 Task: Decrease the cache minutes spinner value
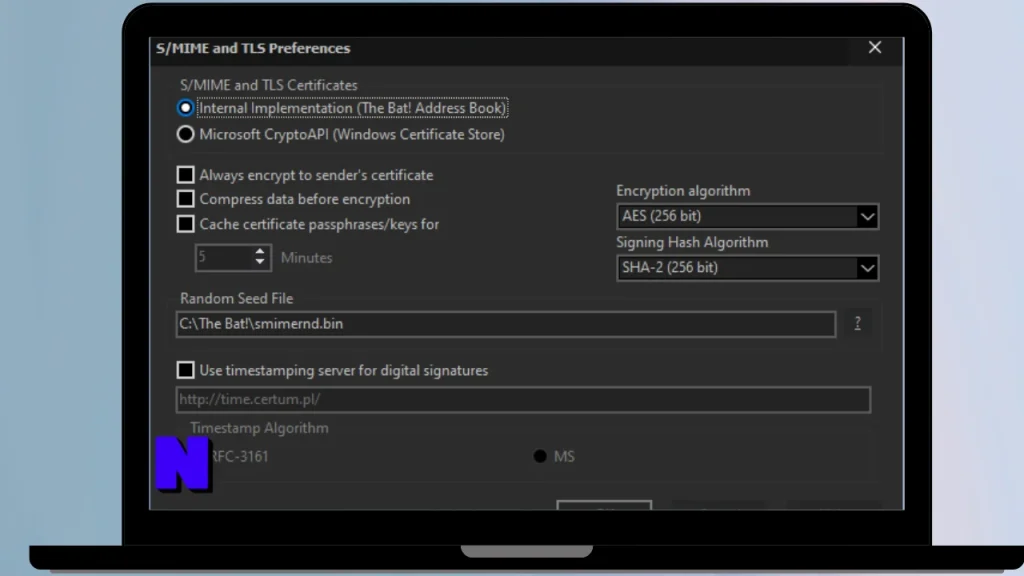260,262
